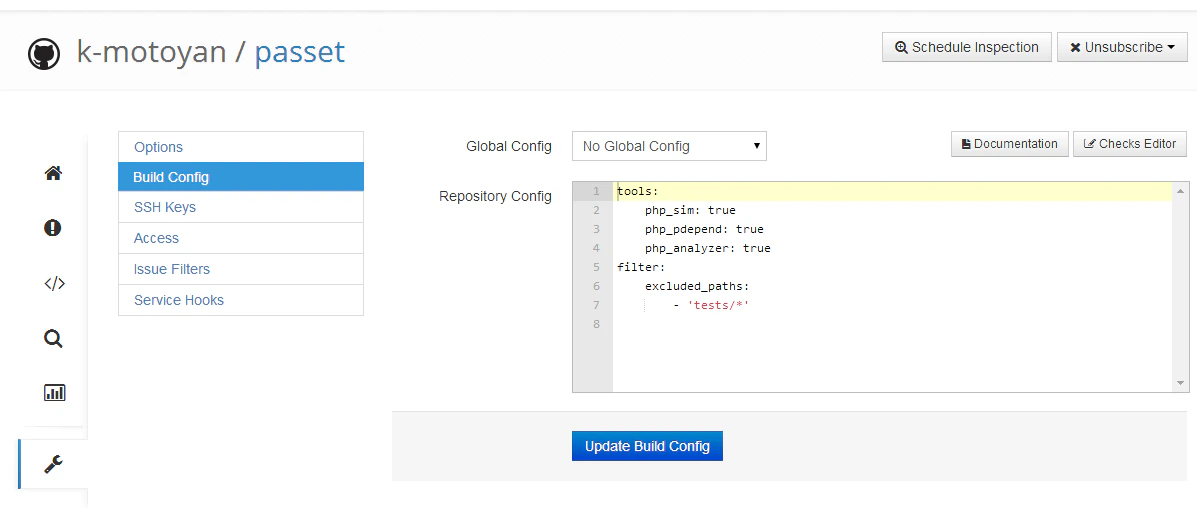1197x508 pixels.
Task: Click the Documentation button
Action: [1009, 144]
